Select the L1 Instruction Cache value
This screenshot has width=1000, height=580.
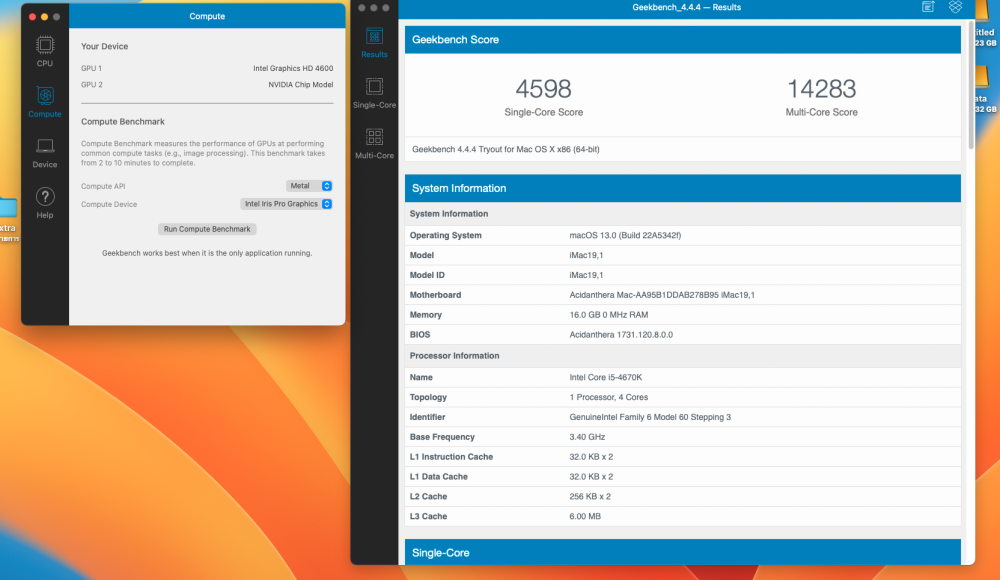[591, 457]
